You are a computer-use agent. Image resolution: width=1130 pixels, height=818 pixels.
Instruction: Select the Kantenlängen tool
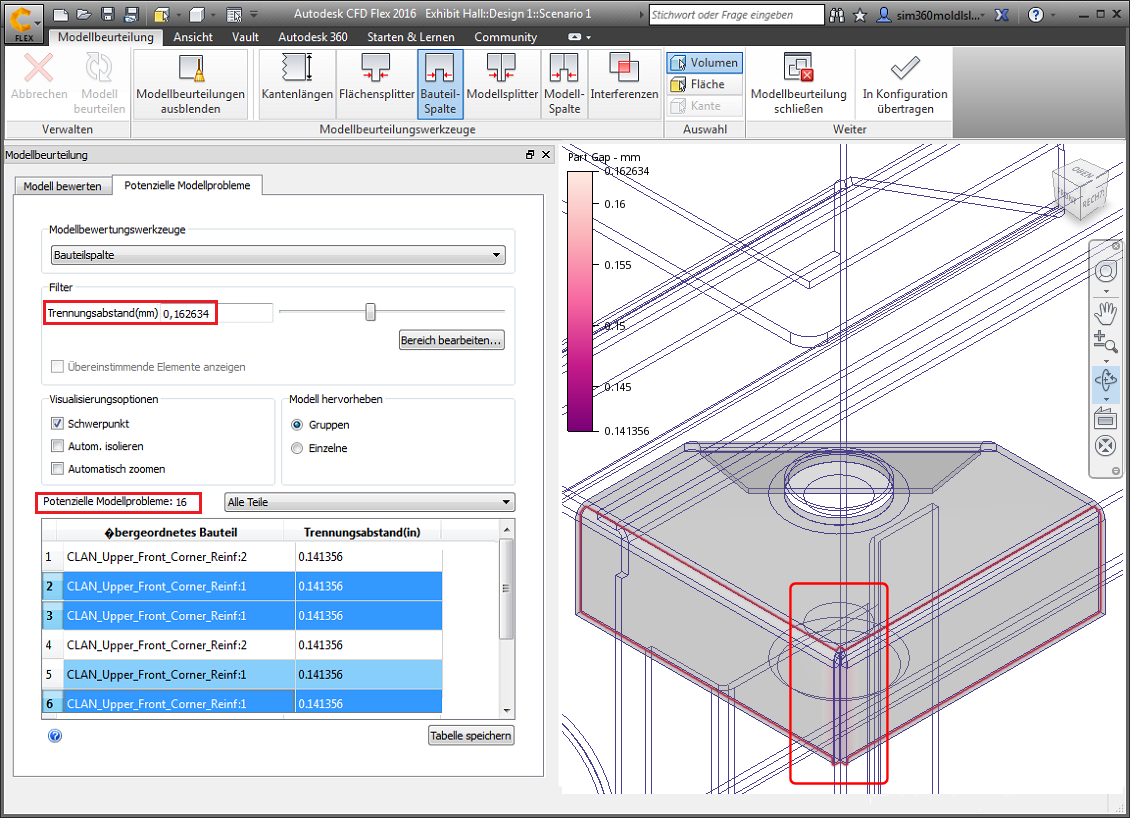tap(297, 84)
